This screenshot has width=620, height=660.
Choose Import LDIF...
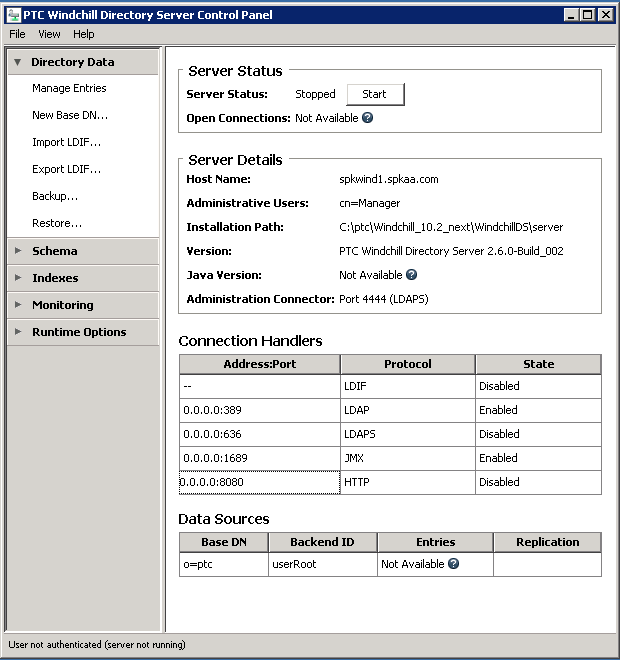click(x=67, y=142)
